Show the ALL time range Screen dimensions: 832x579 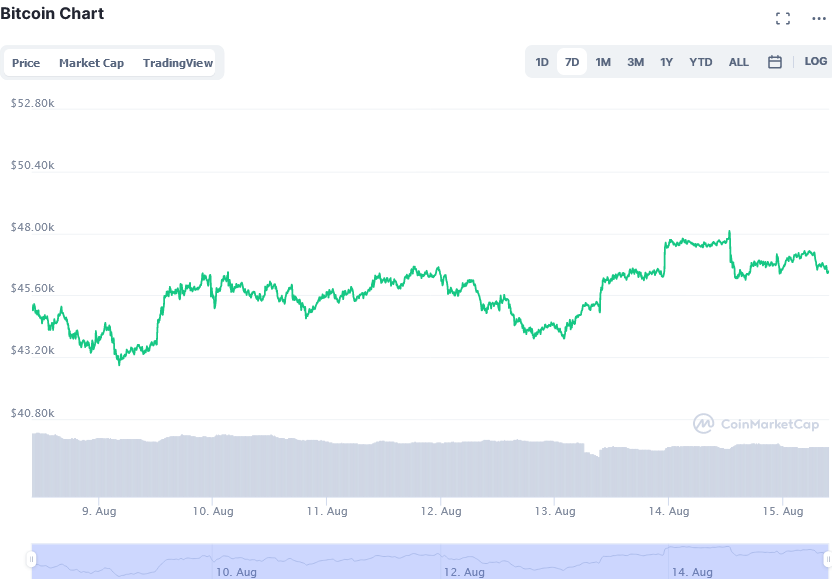pyautogui.click(x=739, y=62)
